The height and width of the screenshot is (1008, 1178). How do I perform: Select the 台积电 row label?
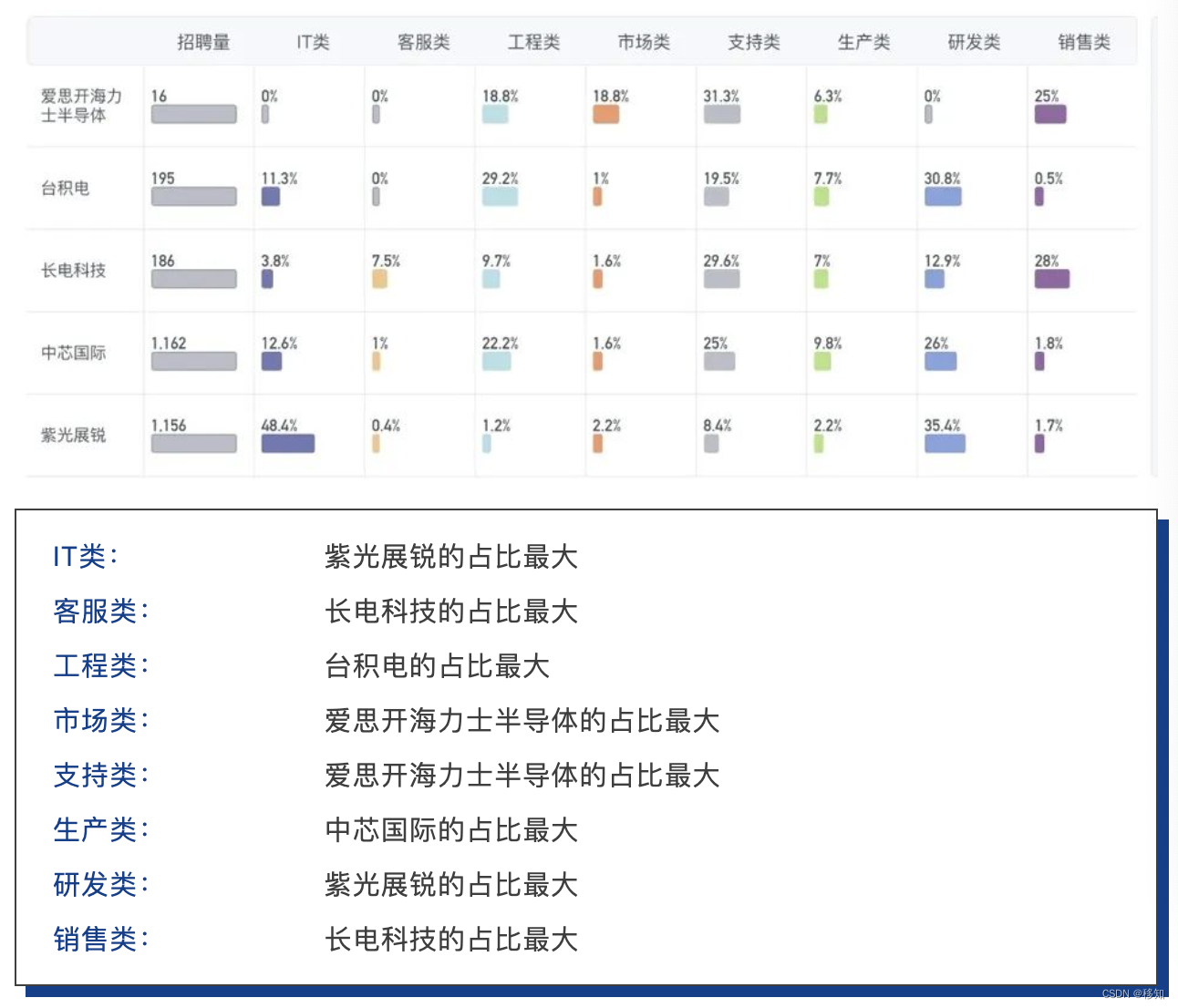click(x=65, y=189)
